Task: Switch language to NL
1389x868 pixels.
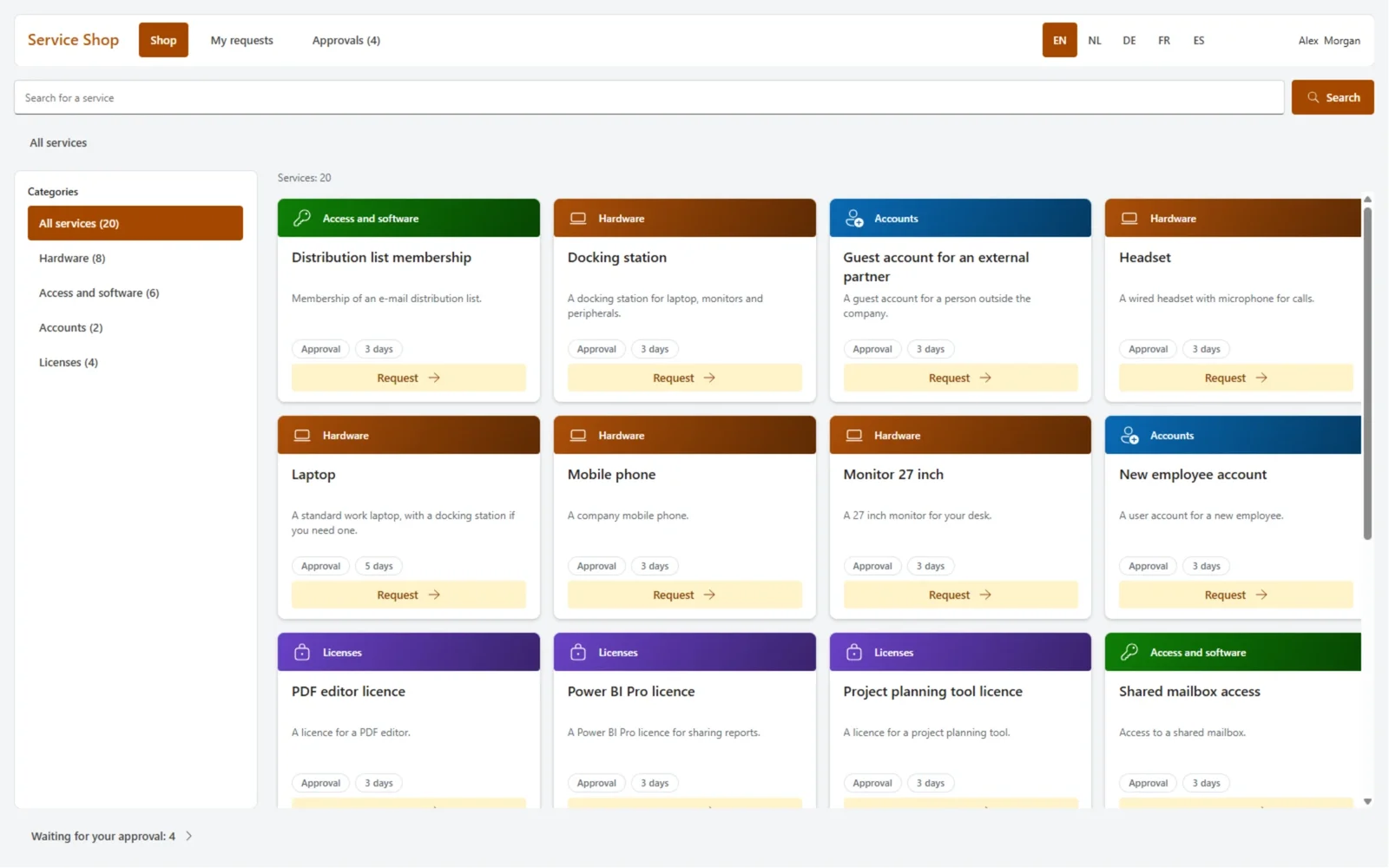Action: pos(1095,40)
